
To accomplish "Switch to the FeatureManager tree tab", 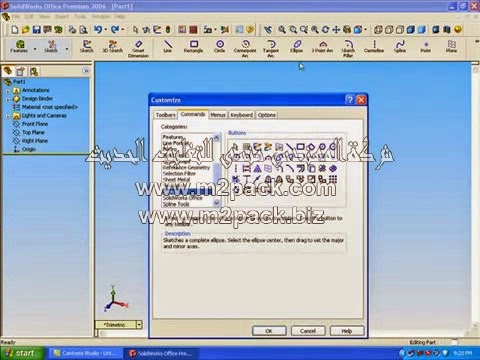I will point(8,71).
